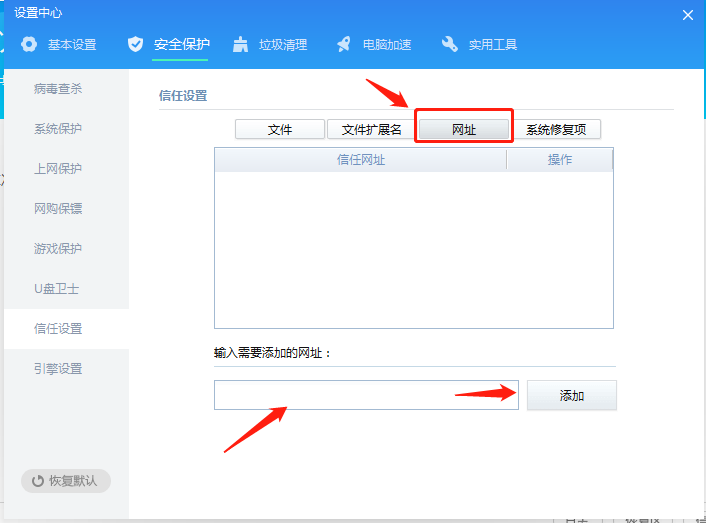Show the 系统修复项 trust list
Screen dimensions: 706x523
tap(556, 130)
